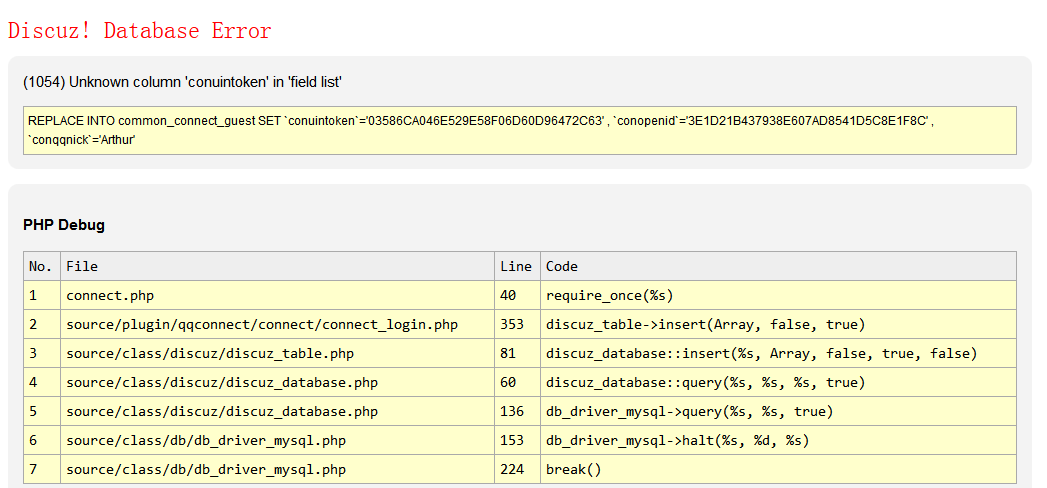Click the discuz_database.php cell on line 136 row
The image size is (1047, 488).
click(278, 411)
